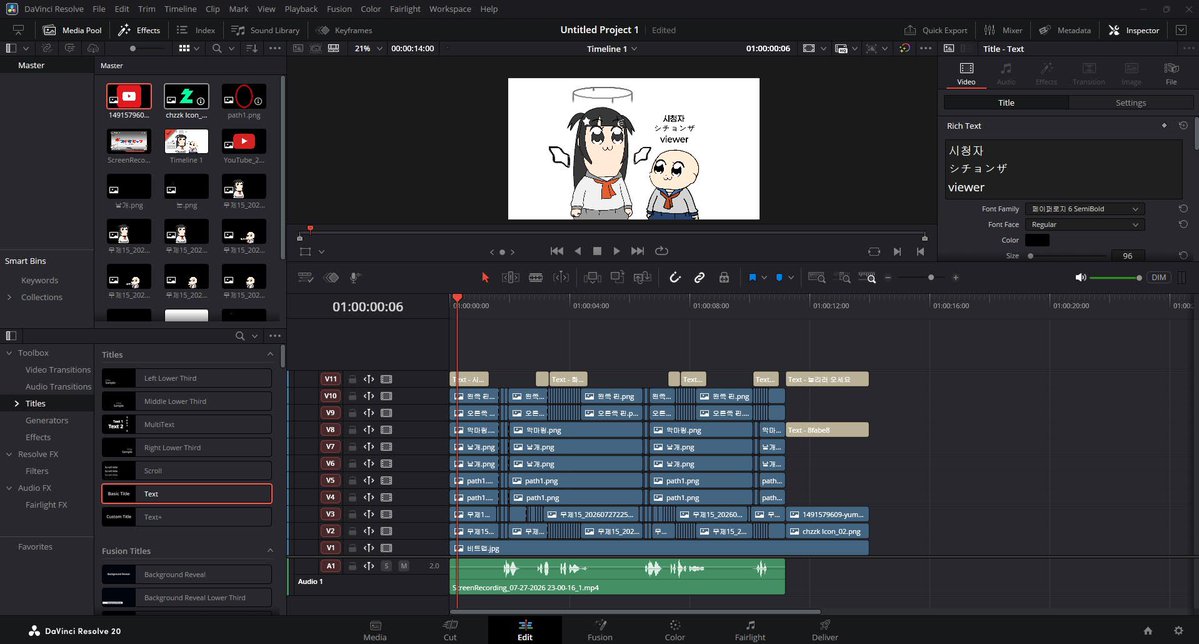
Task: Mute audio track A1 with M button
Action: coord(404,566)
